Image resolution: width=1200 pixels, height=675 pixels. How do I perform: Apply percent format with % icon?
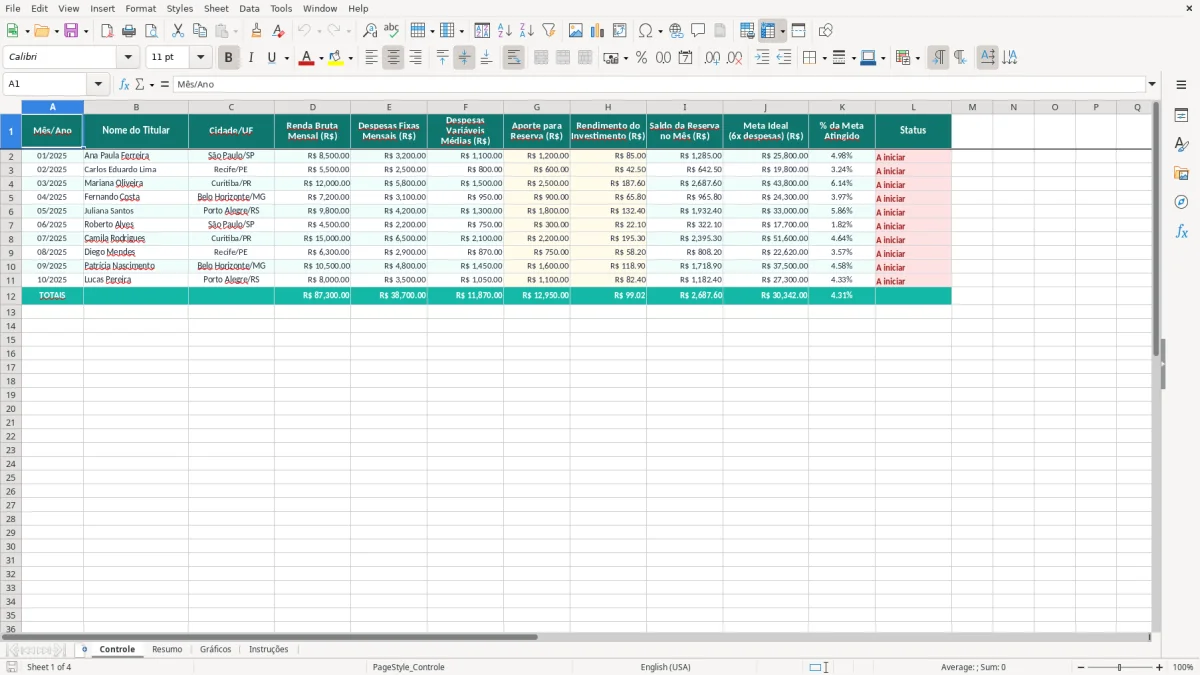click(x=641, y=58)
